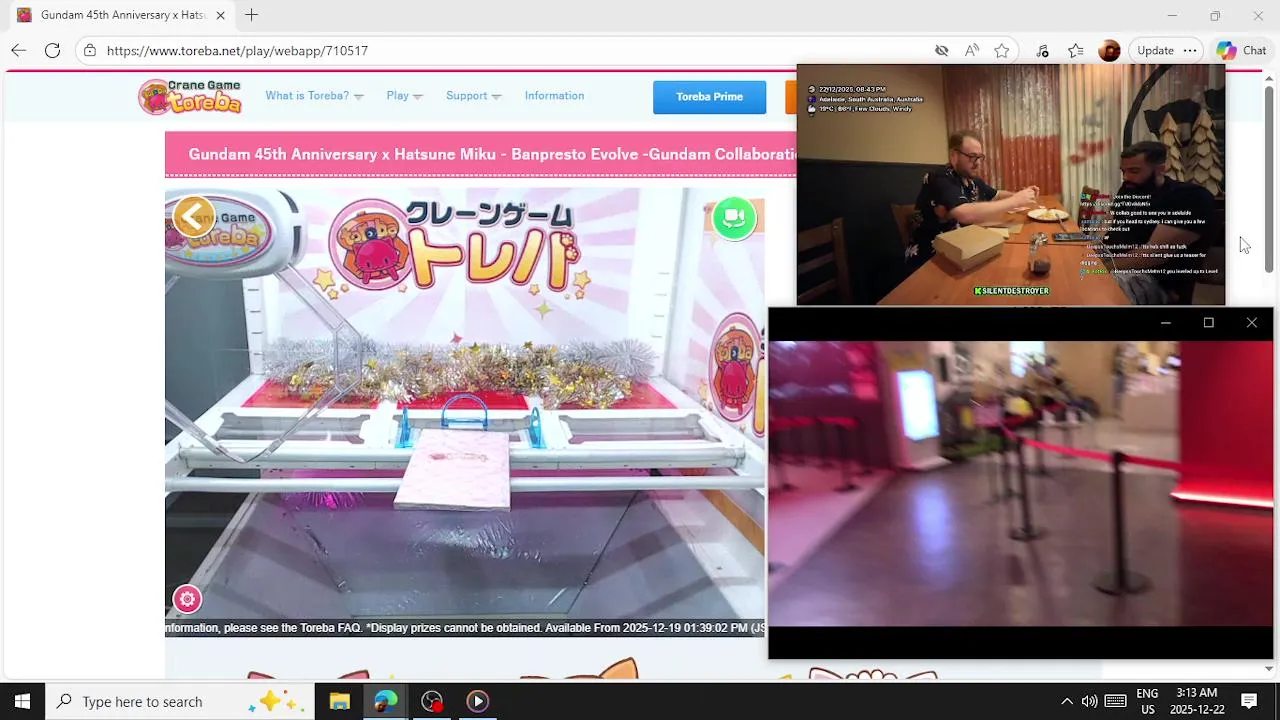Screen dimensions: 1280x720
Task: Click the blurry hallway video in player window
Action: (x=1021, y=484)
